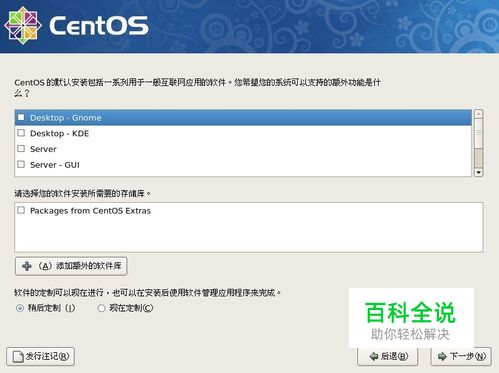Click the scroll down arrow of software list

(479, 172)
